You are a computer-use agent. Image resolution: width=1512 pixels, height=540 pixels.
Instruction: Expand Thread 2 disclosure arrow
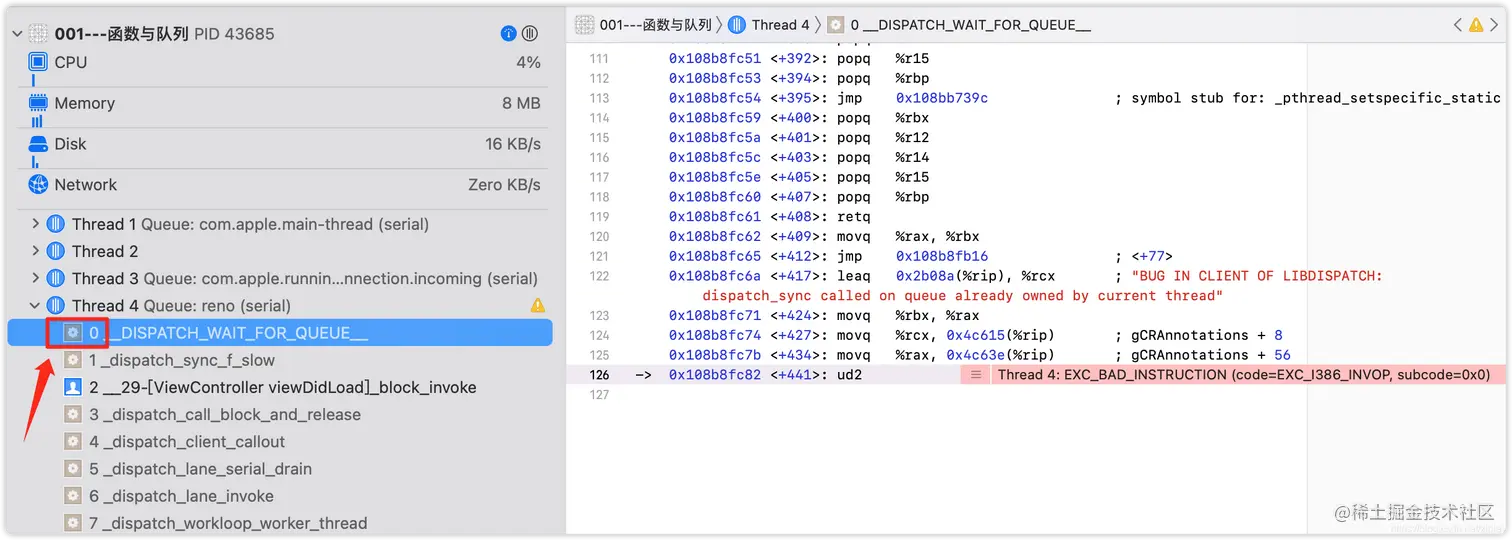tap(36, 251)
